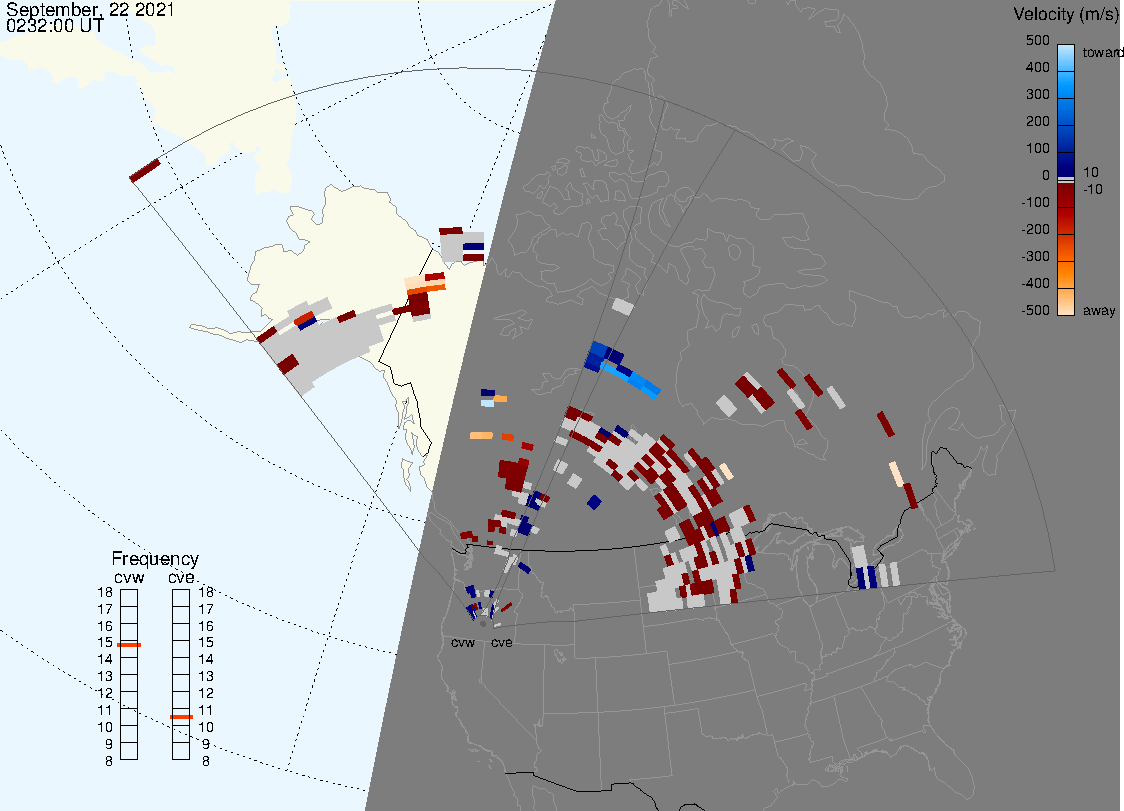
Task: Click the "September, 22 2021" date text
Action: [x=90, y=9]
